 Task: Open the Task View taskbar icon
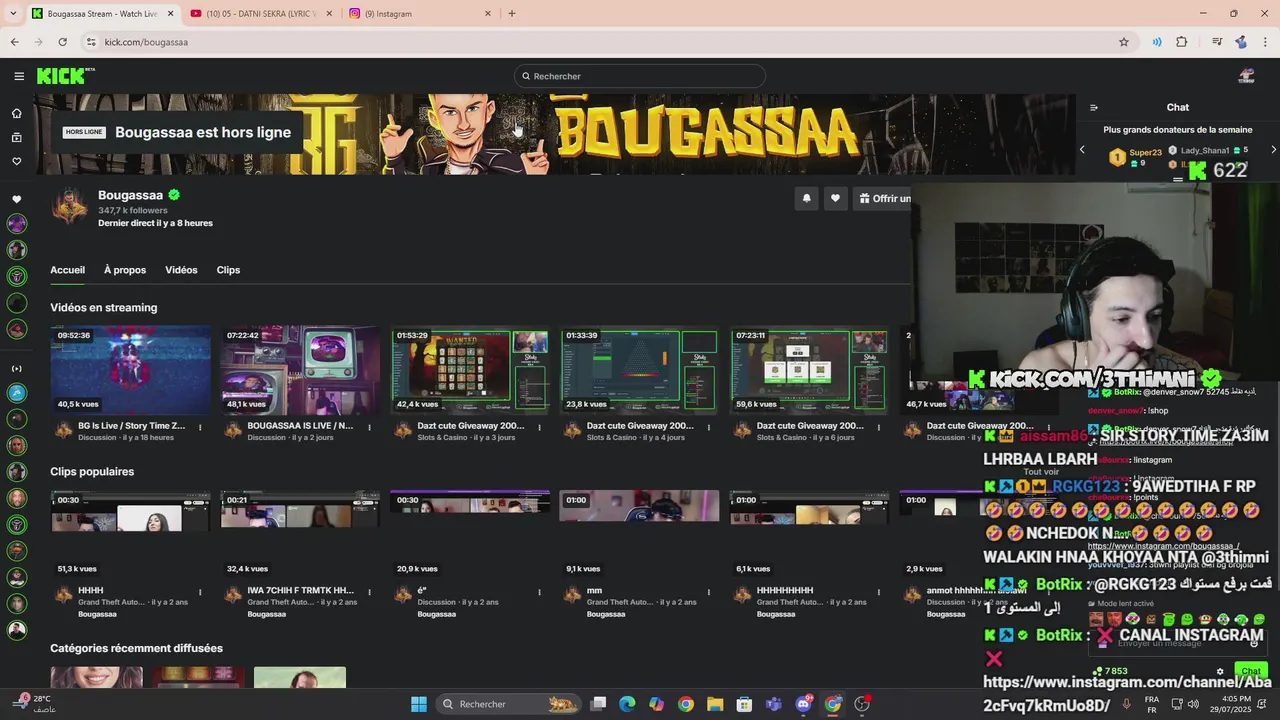(598, 704)
